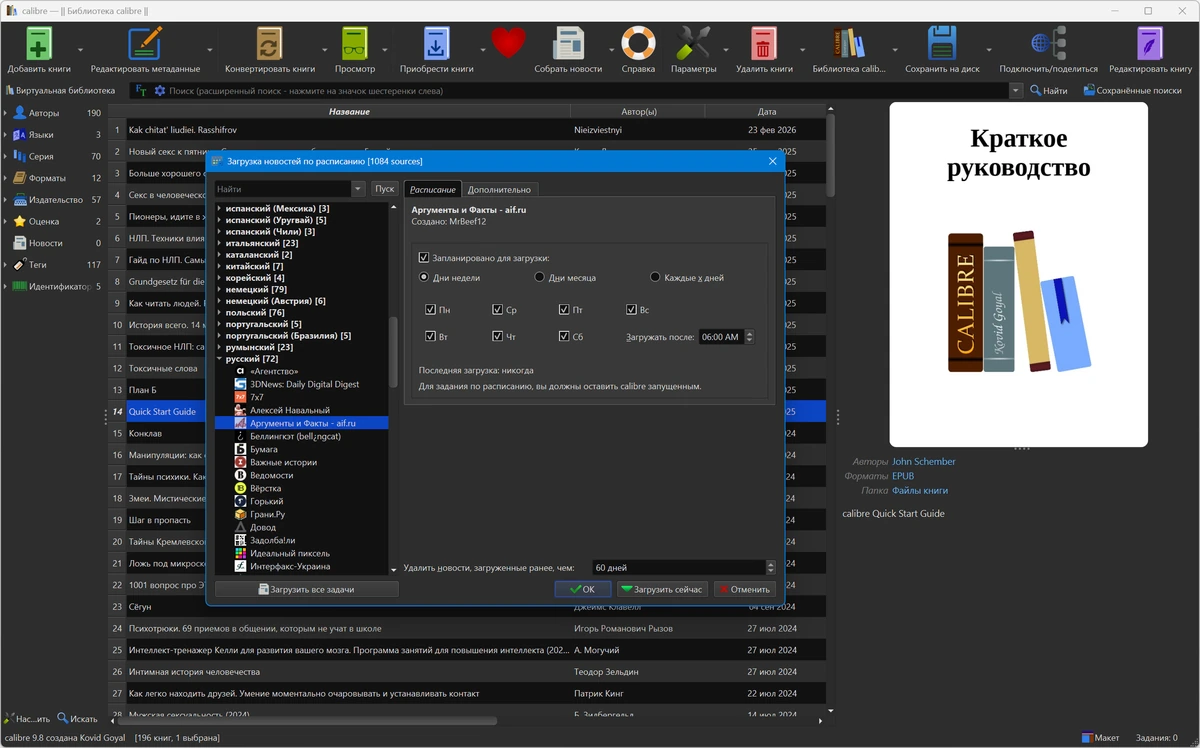Screen dimensions: 1200x748
Task: Select Дни месяца radio button
Action: click(540, 277)
